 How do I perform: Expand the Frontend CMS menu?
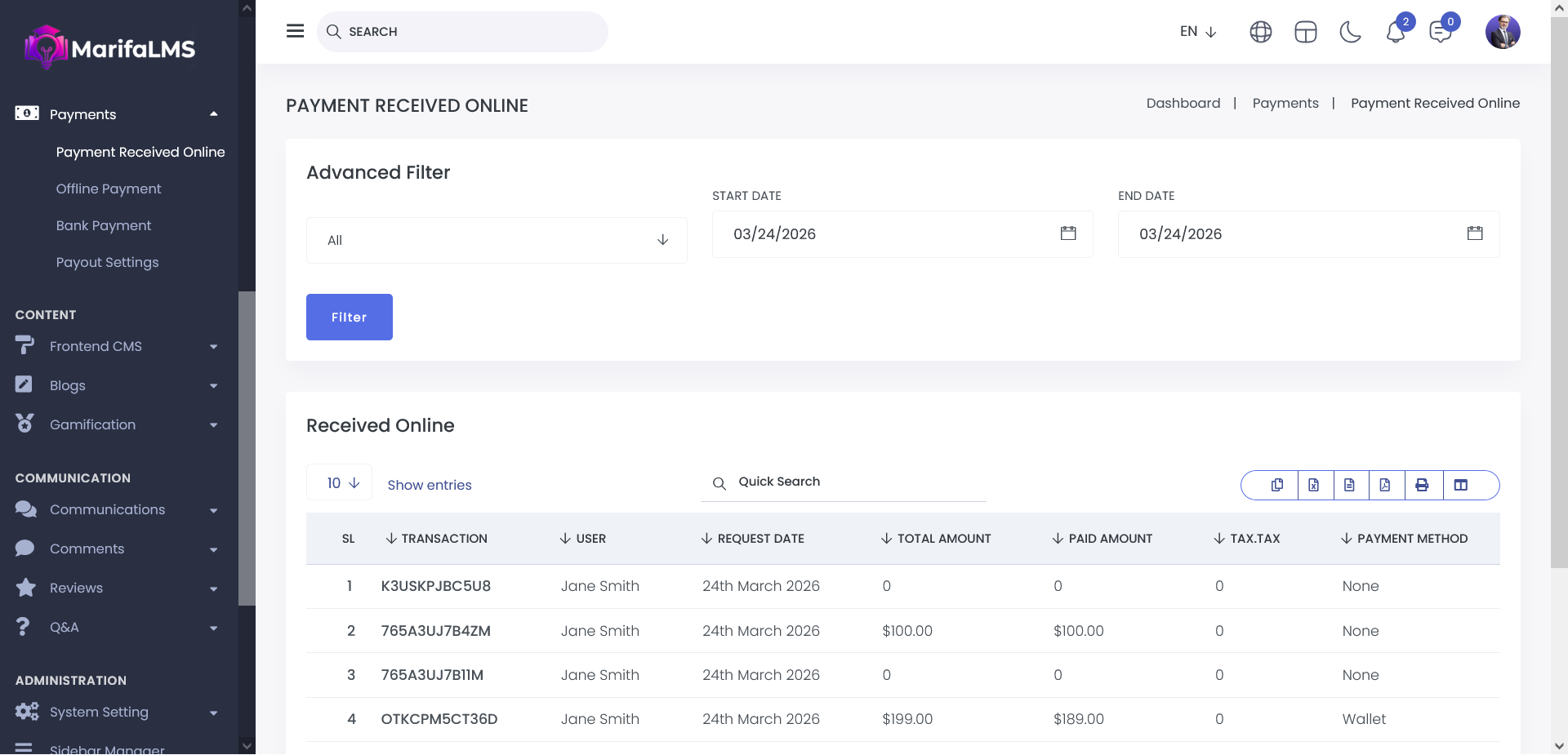pyautogui.click(x=118, y=346)
